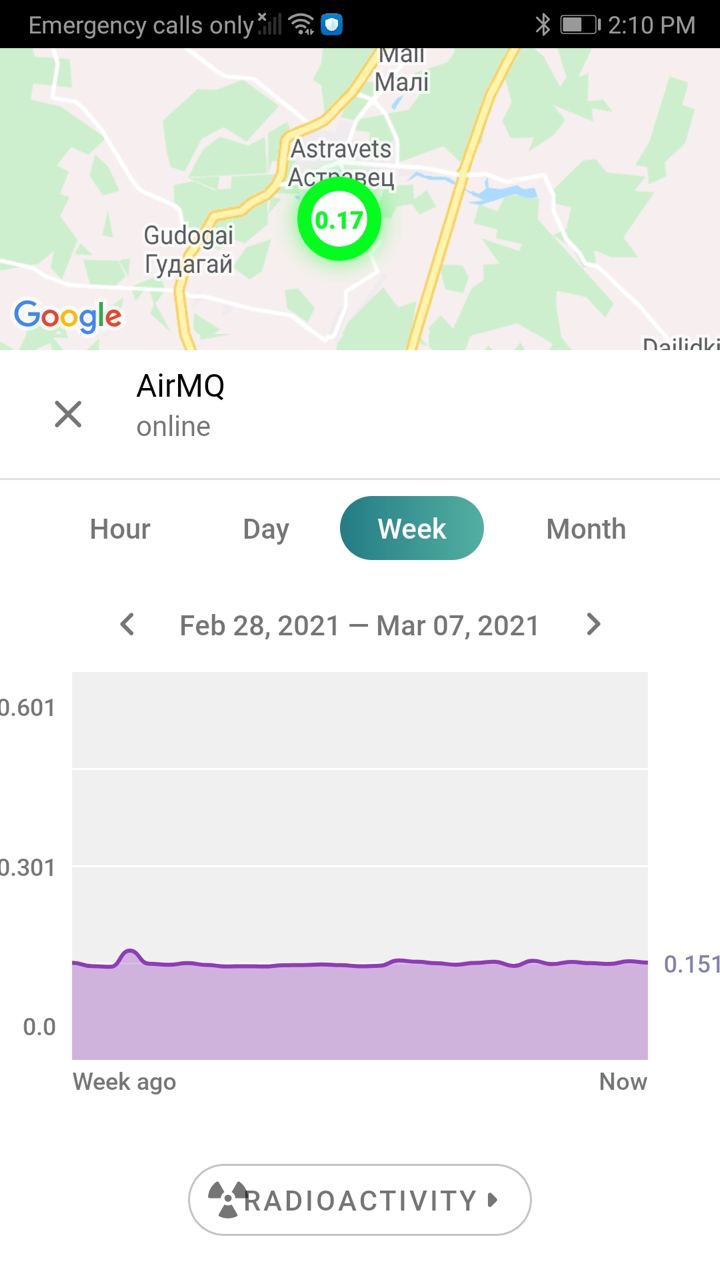Image resolution: width=720 pixels, height=1280 pixels.
Task: Tap the Now axis label
Action: coord(623,1082)
